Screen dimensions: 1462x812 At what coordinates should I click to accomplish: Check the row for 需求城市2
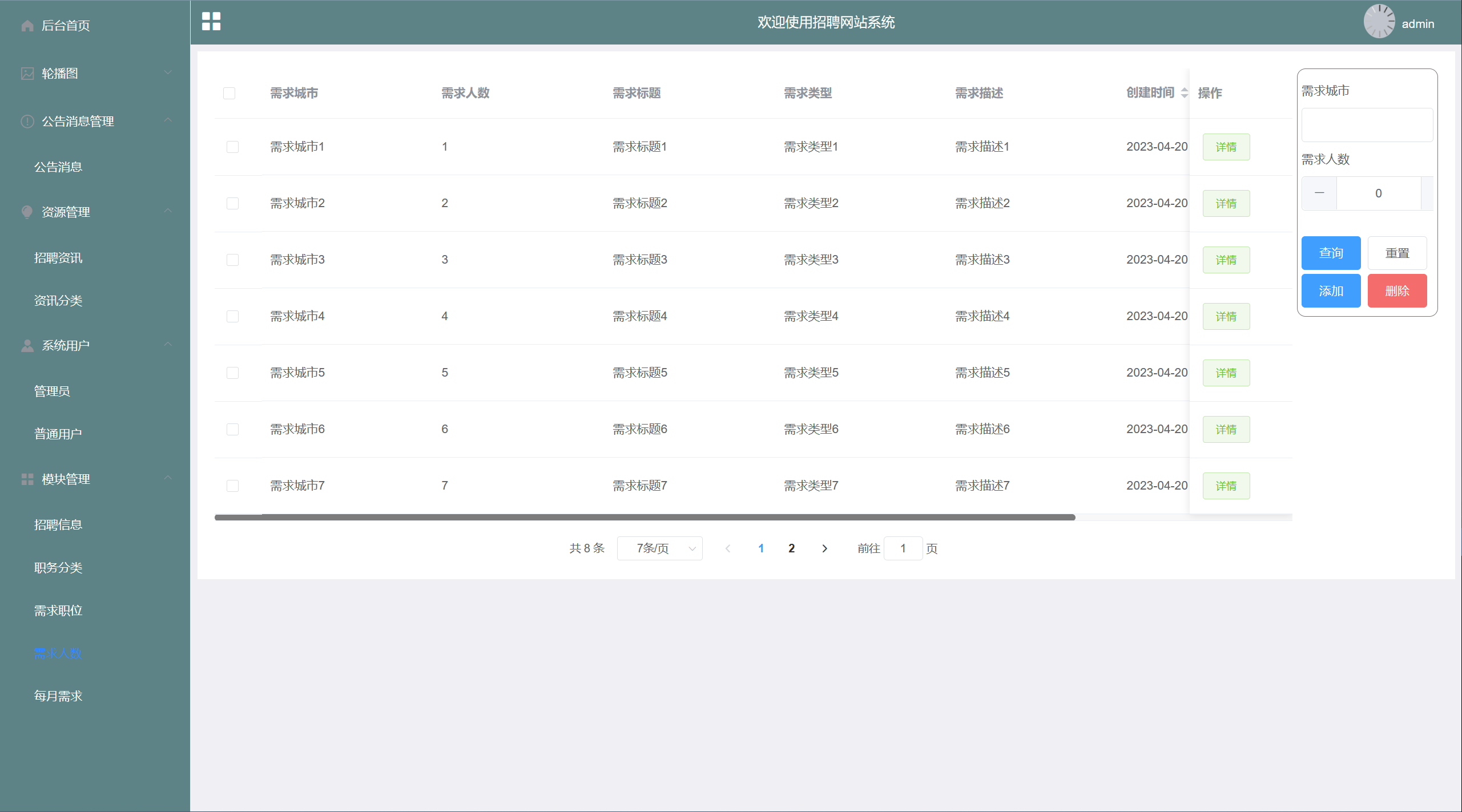tap(232, 204)
